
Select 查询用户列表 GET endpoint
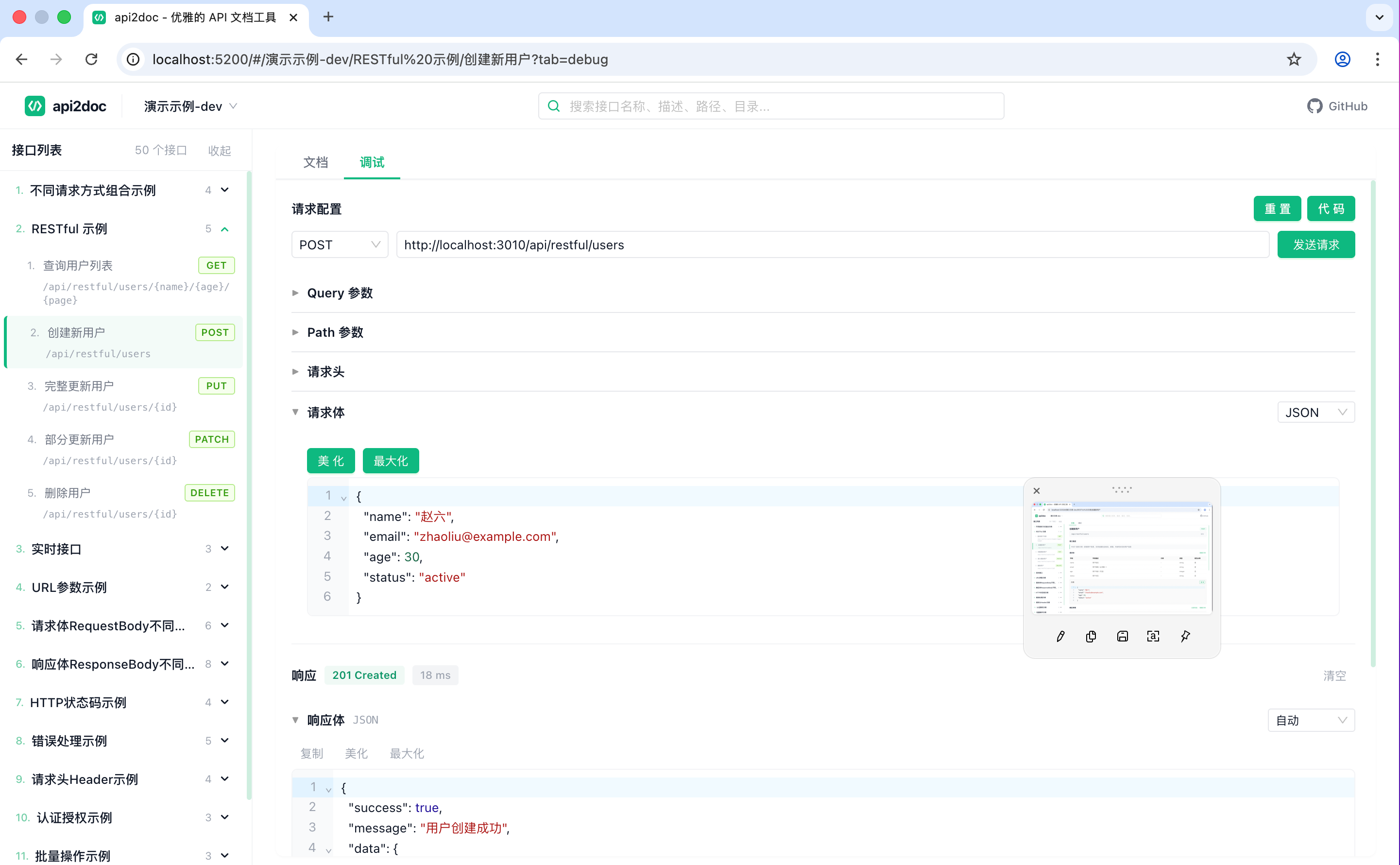point(124,282)
